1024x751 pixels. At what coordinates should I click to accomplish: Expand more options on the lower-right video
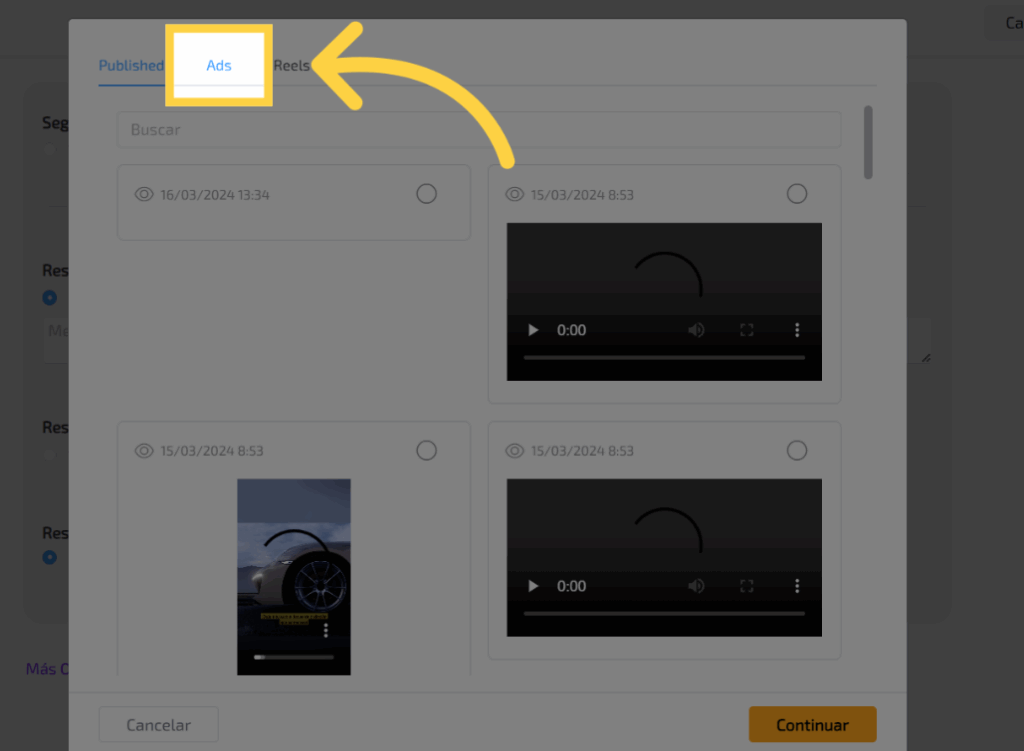coord(797,586)
